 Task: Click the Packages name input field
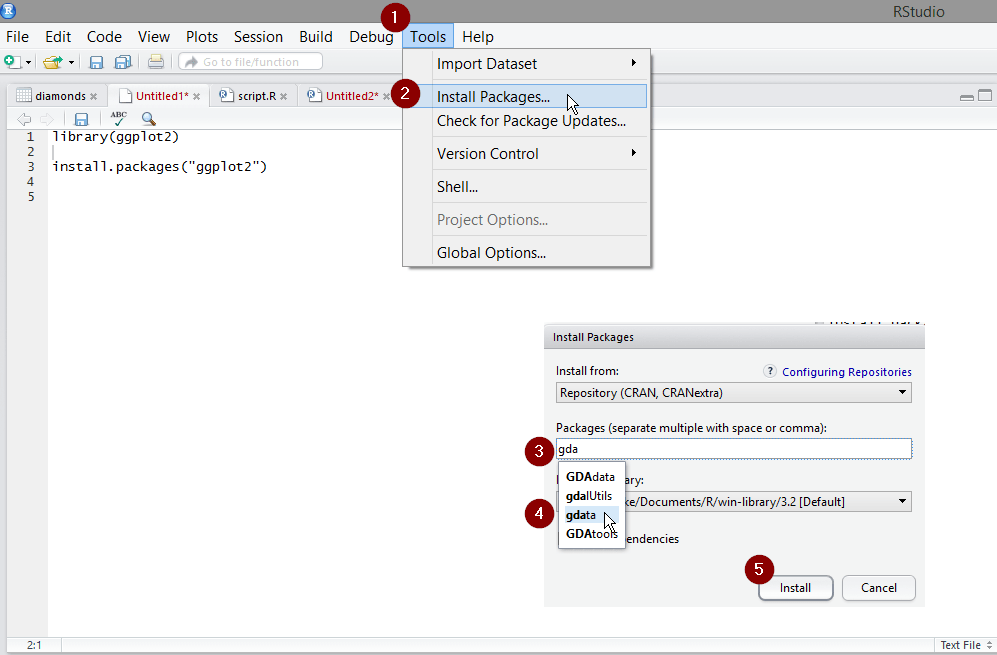pos(734,449)
